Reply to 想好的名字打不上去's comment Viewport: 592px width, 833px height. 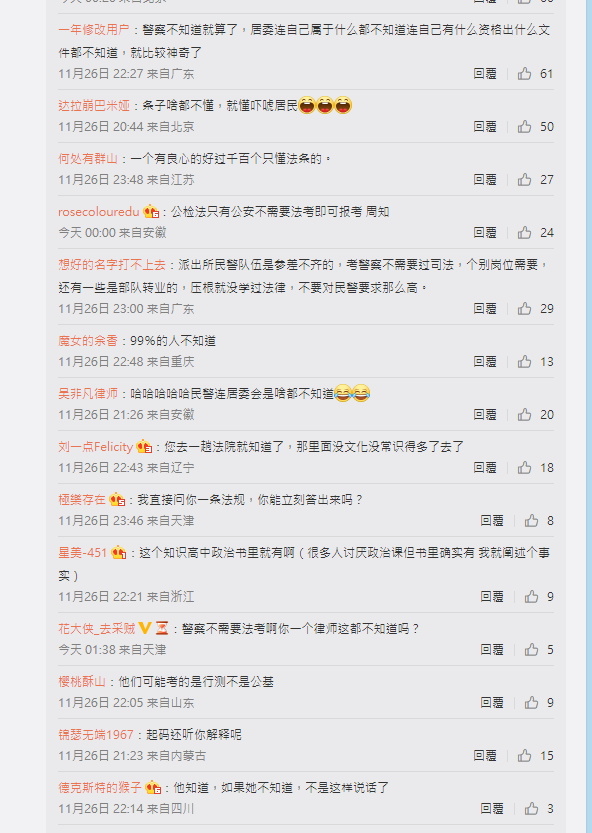485,308
